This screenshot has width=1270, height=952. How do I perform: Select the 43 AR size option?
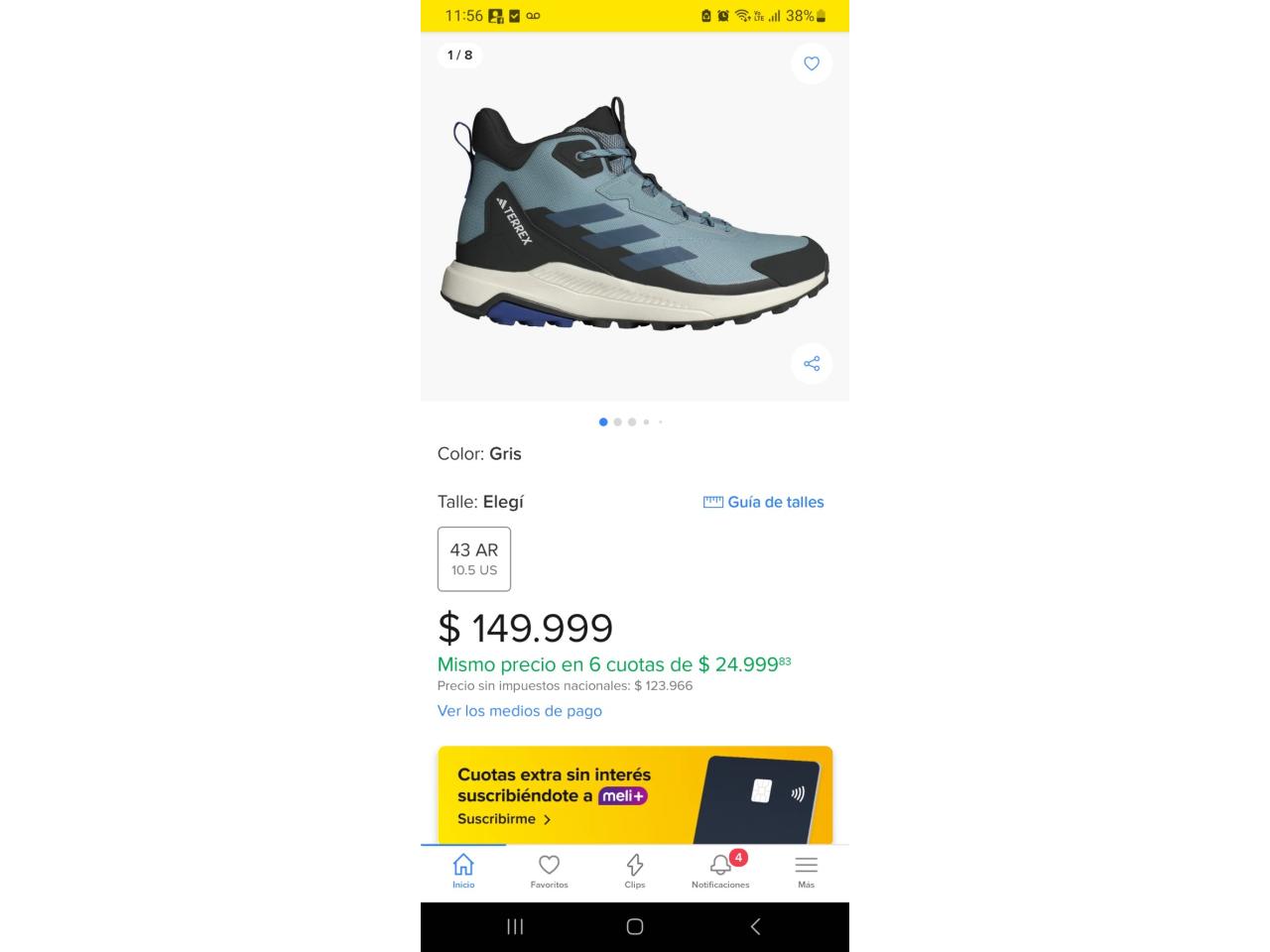[x=474, y=559]
